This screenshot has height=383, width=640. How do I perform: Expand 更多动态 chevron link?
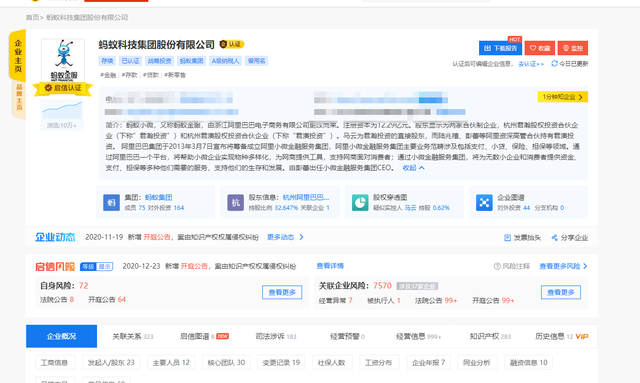coord(285,237)
